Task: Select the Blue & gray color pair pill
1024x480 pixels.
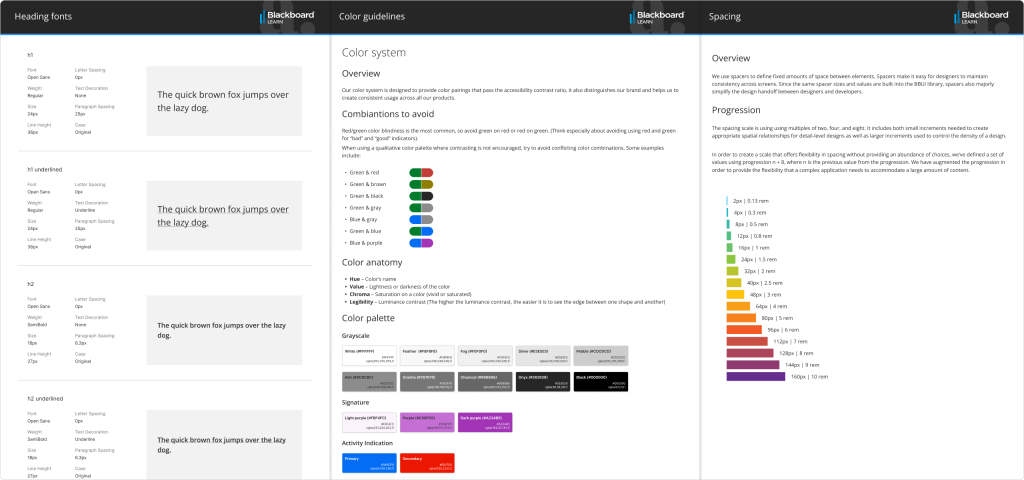Action: pos(421,219)
